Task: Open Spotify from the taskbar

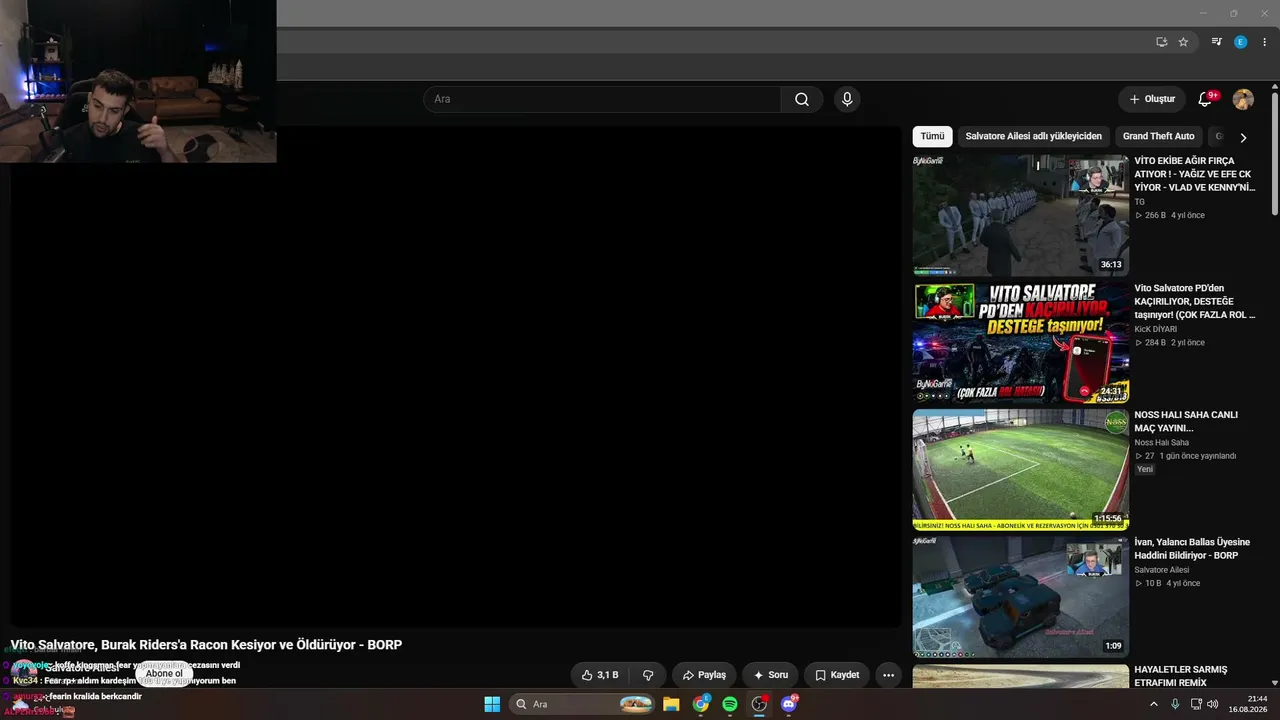Action: (x=730, y=704)
